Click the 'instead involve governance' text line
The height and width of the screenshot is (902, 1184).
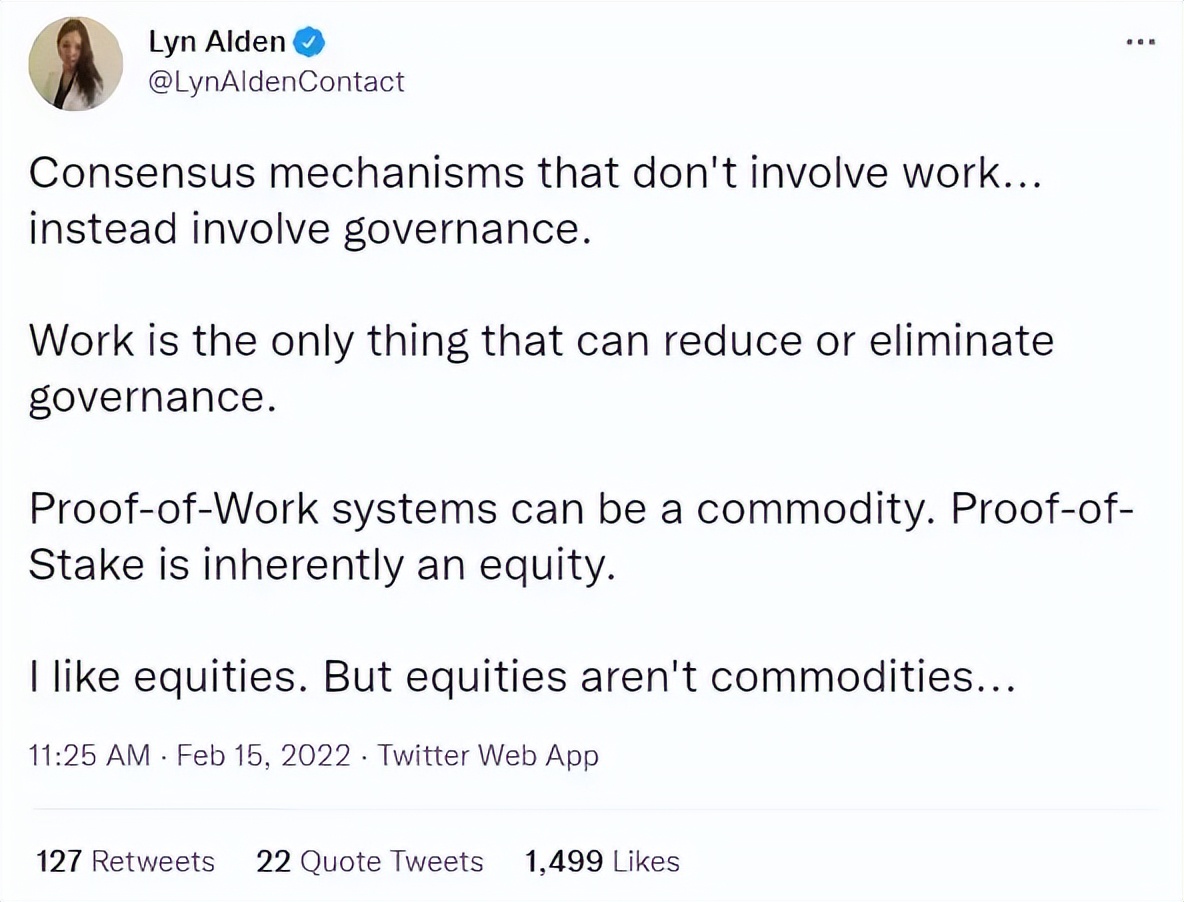click(x=310, y=229)
